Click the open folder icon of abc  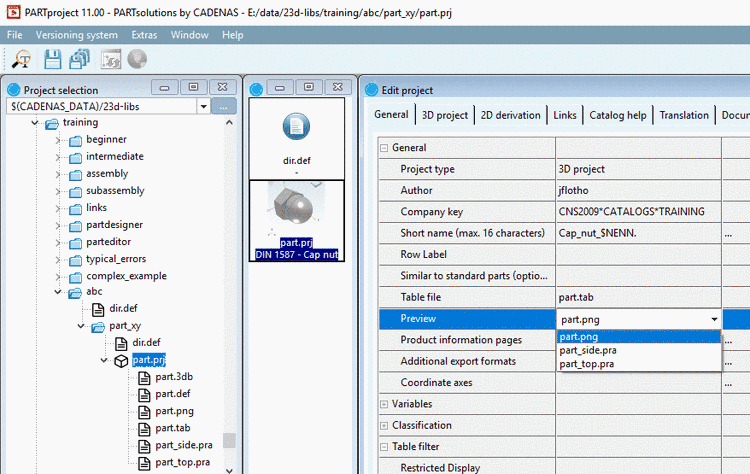(x=75, y=292)
